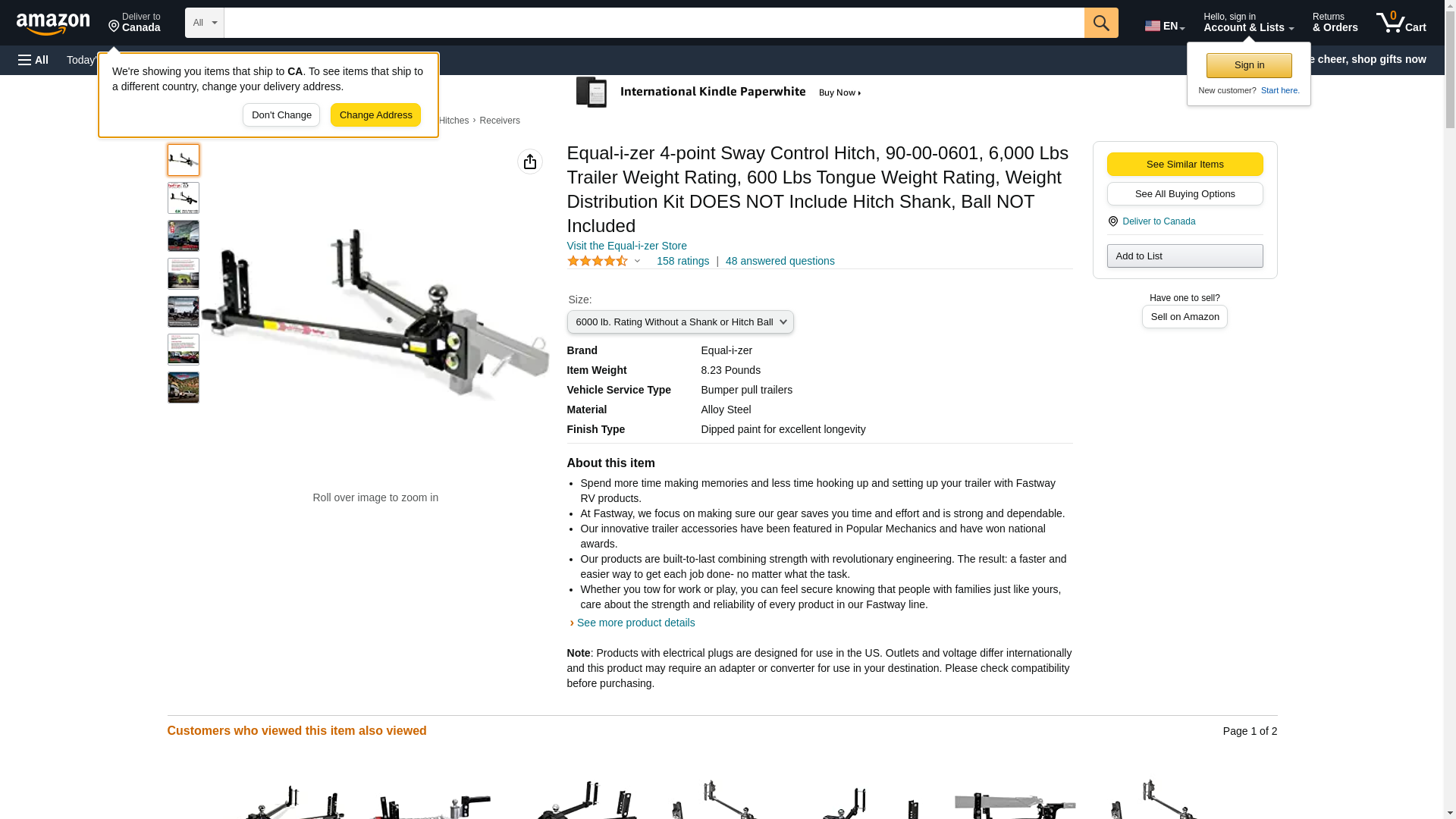Visit the Equal-i-zer Store link

[627, 246]
